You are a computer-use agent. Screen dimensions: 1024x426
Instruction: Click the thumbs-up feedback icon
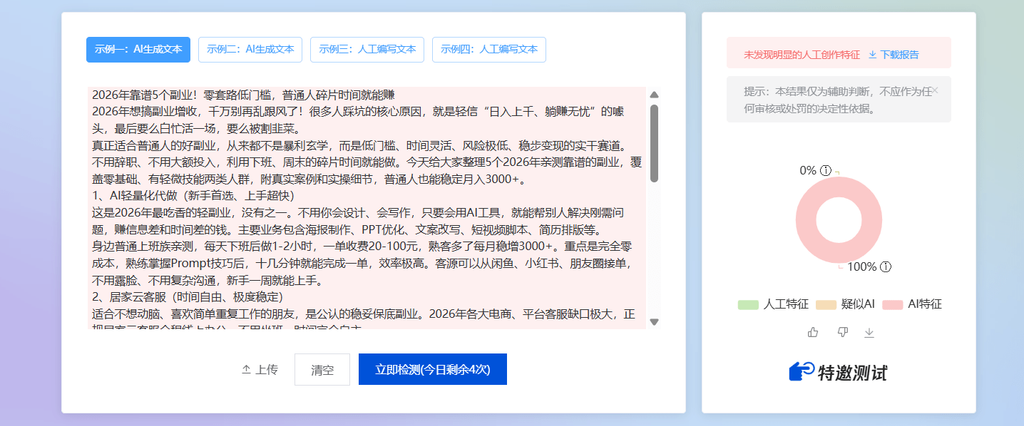tap(813, 333)
